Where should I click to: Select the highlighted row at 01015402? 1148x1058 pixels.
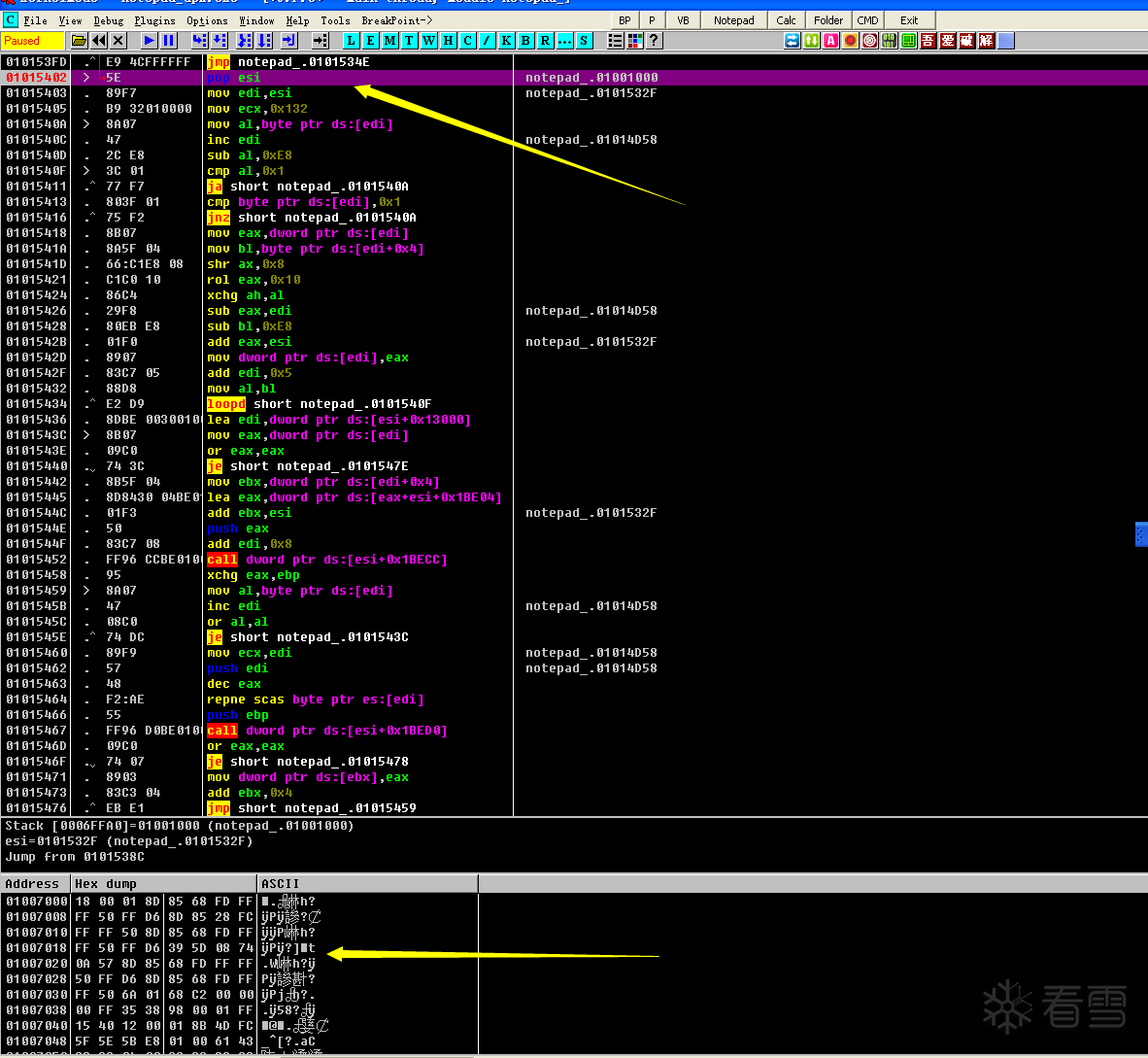coord(574,78)
